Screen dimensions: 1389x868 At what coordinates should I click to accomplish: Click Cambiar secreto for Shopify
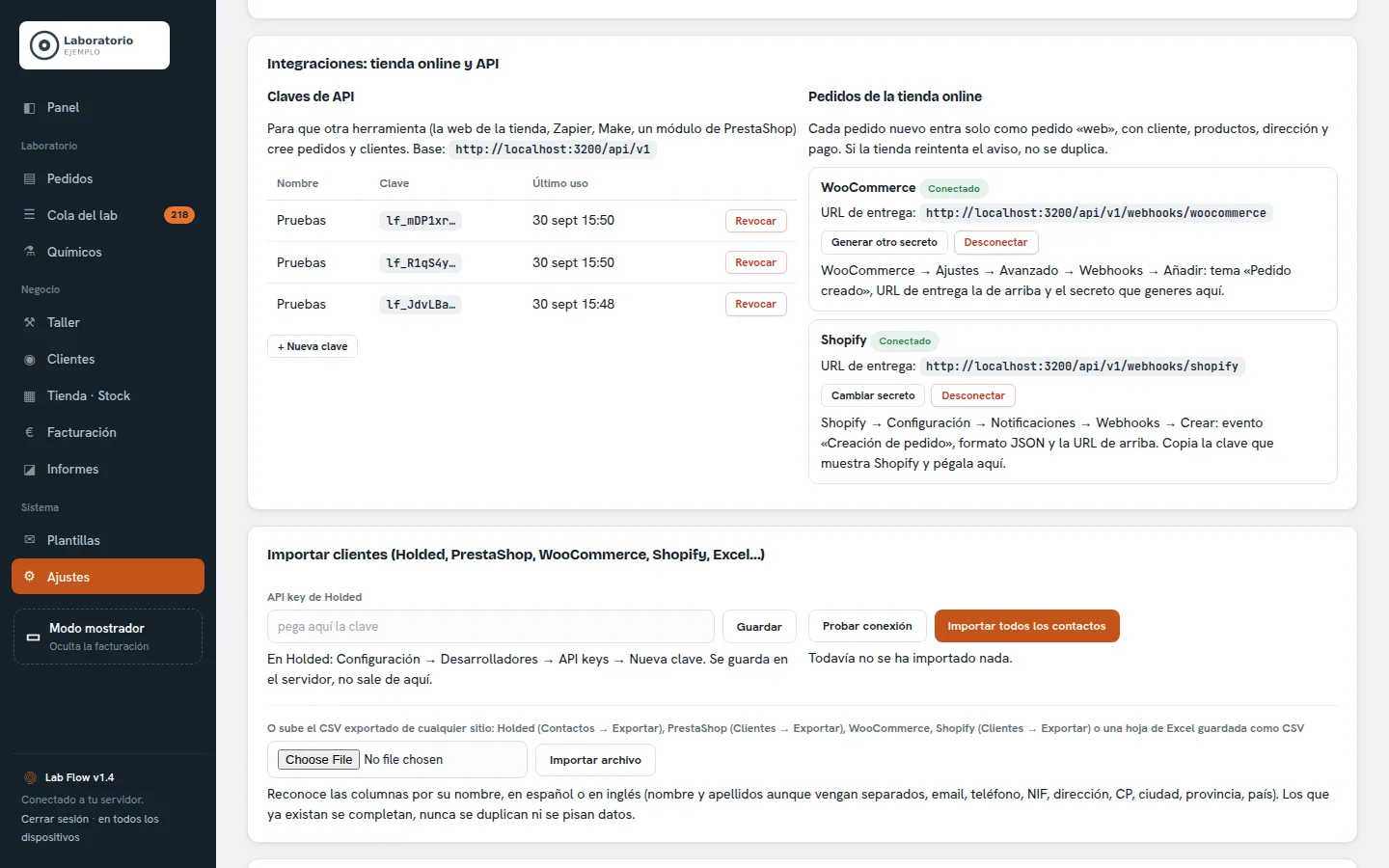click(x=873, y=395)
